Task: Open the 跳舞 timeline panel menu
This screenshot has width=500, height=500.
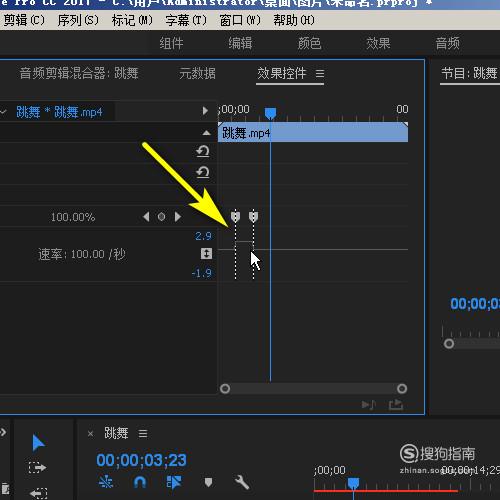Action: coord(143,434)
